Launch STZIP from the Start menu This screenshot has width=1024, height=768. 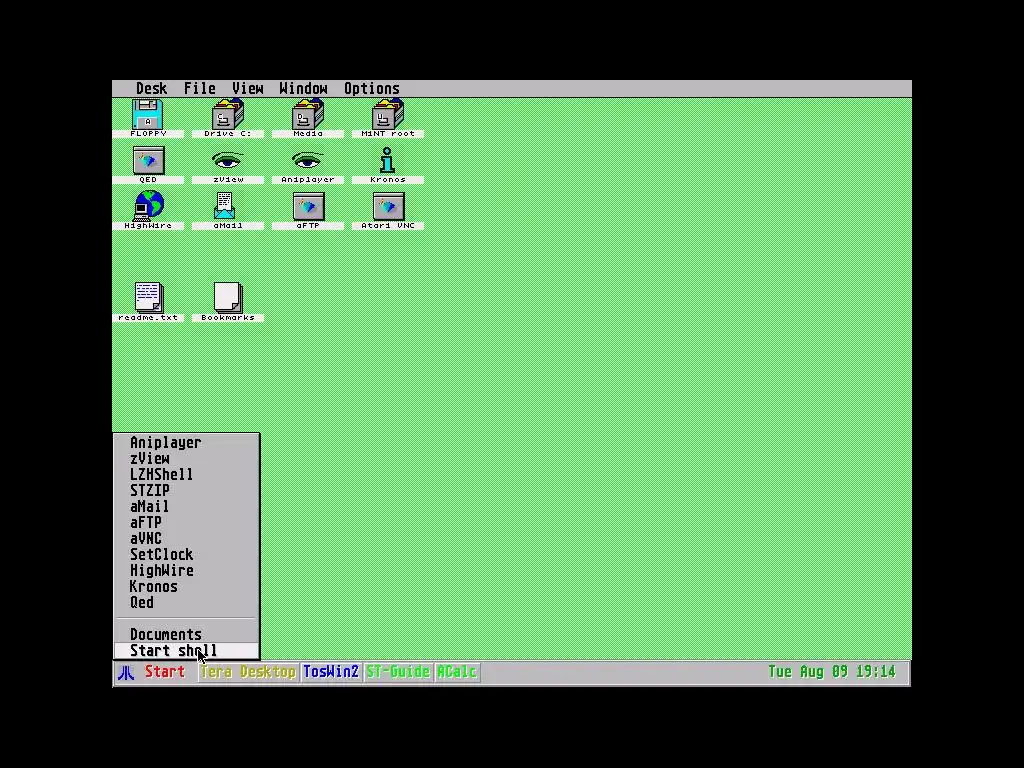pos(187,490)
